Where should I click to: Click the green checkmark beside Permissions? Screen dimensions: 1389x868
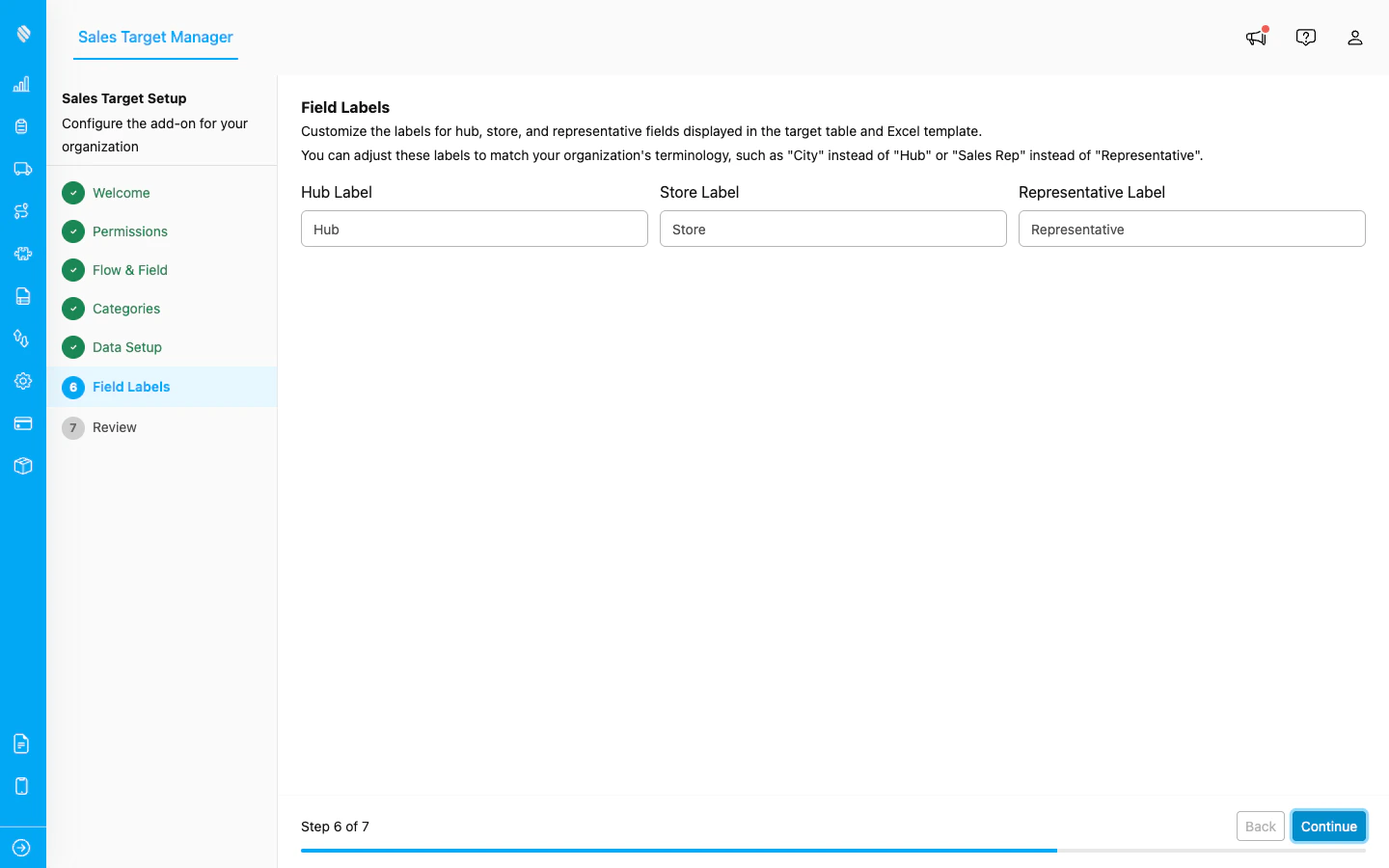point(73,231)
